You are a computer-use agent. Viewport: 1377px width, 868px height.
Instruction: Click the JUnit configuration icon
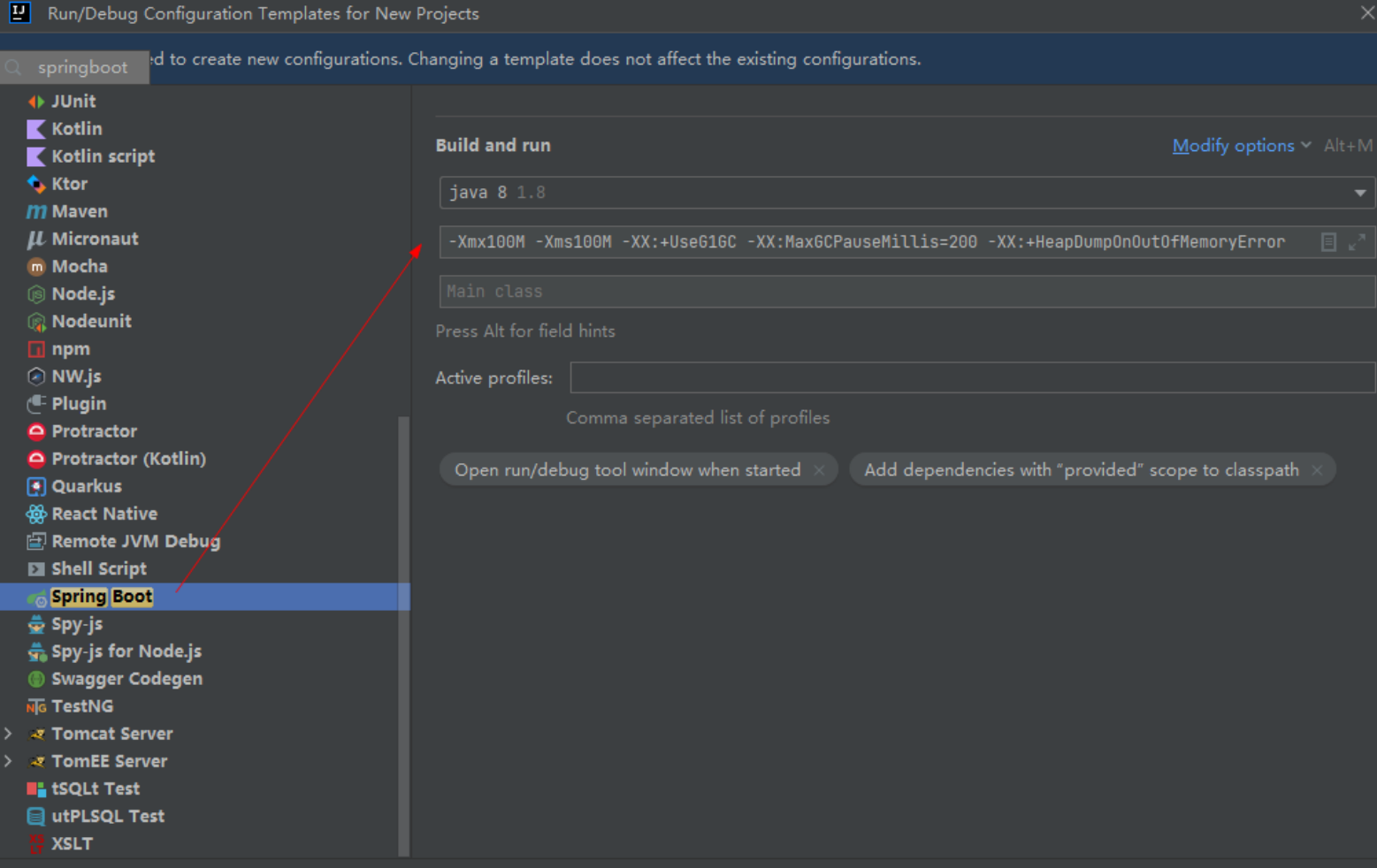coord(36,102)
